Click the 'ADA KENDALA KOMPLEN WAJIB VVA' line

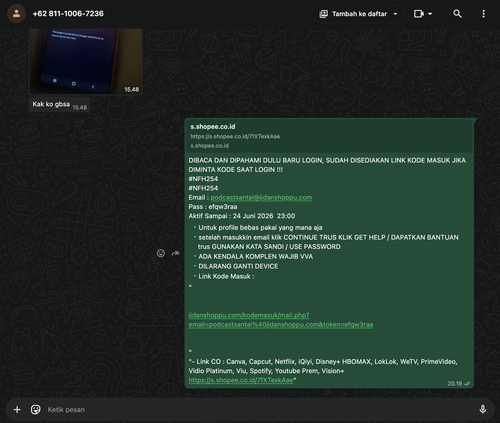coord(255,256)
